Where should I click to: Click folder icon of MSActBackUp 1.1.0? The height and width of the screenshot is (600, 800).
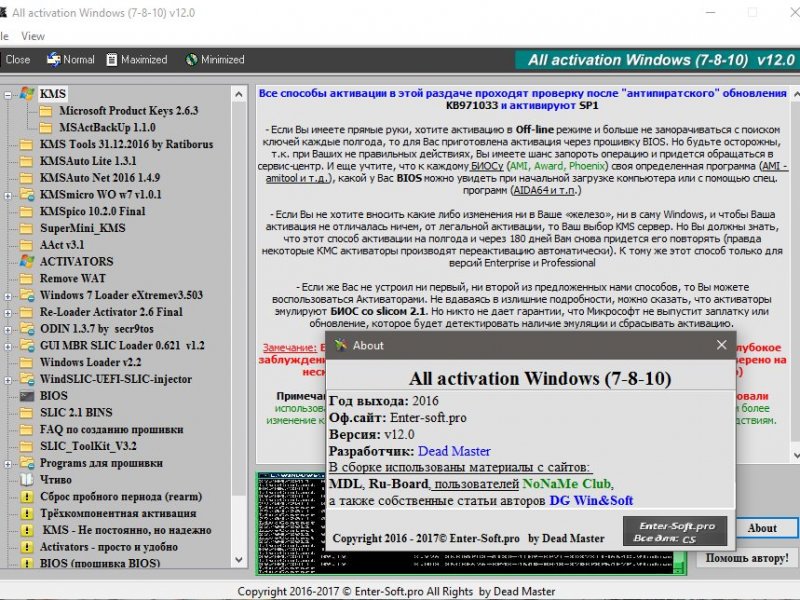(46, 128)
